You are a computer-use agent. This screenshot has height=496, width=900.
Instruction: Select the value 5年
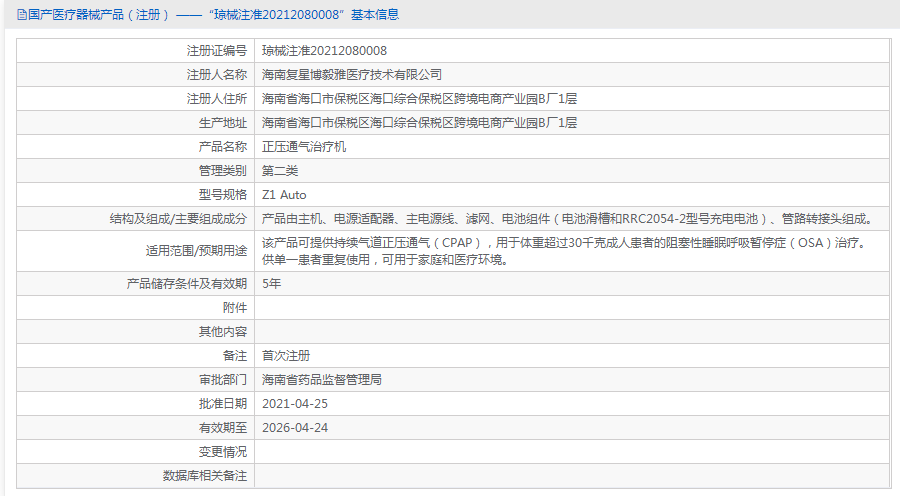pos(271,284)
